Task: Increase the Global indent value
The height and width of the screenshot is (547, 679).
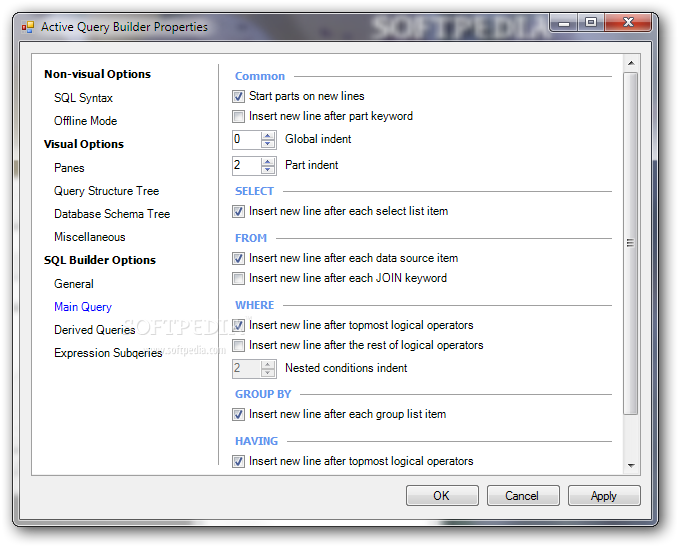Action: [x=268, y=136]
